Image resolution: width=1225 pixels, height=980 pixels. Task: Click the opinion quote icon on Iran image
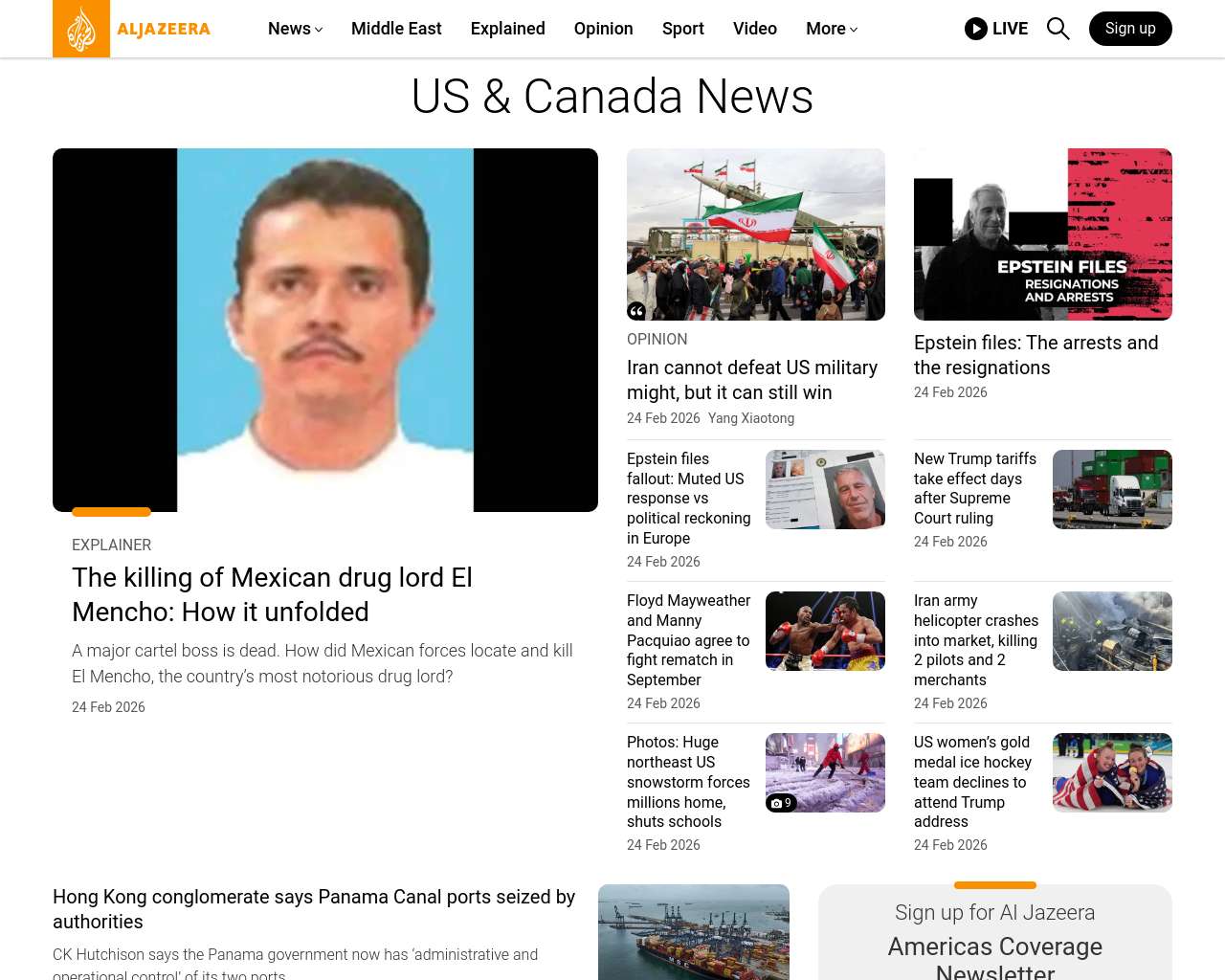coord(636,310)
